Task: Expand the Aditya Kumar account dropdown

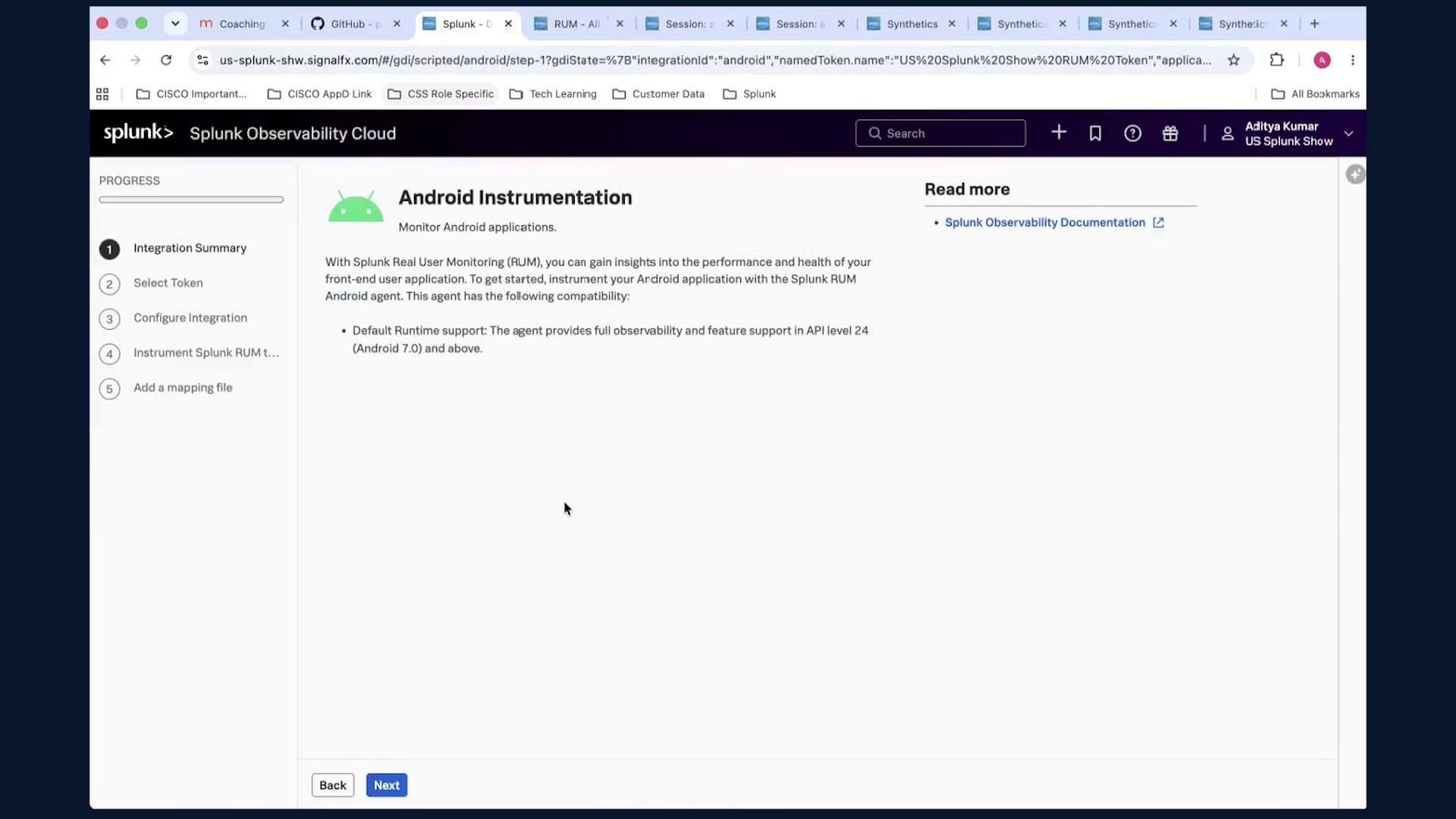Action: 1348,133
